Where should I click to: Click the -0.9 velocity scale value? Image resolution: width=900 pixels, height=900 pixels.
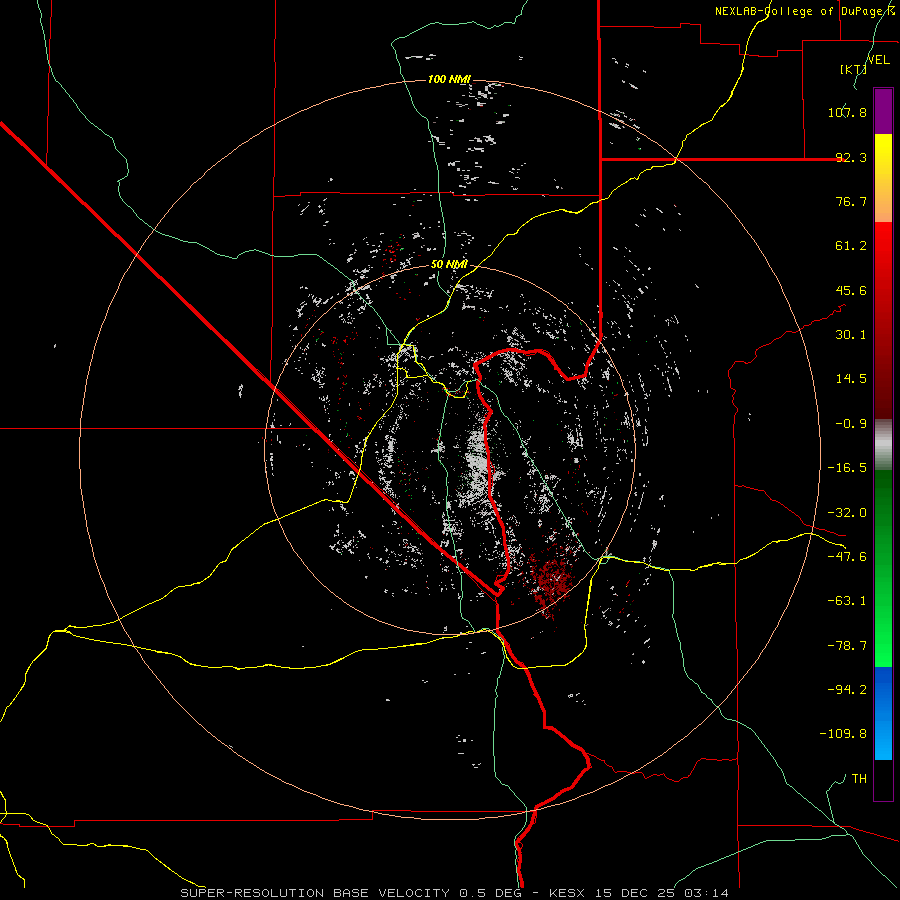point(851,424)
